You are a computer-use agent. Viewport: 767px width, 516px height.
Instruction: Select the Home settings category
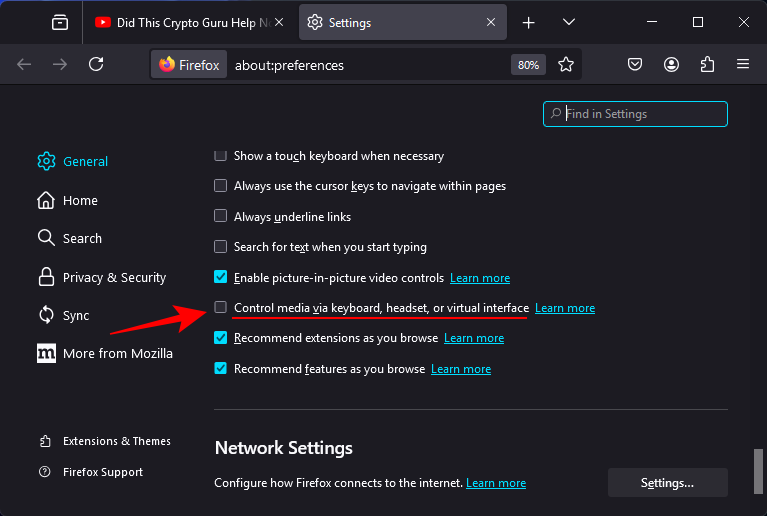[80, 200]
